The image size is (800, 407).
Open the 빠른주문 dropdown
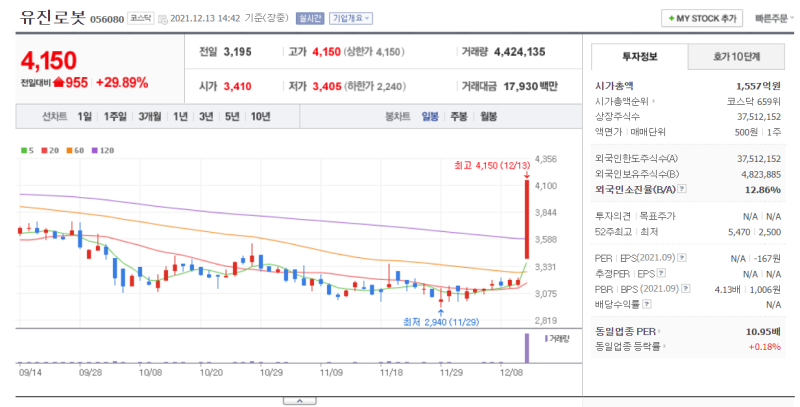click(775, 18)
